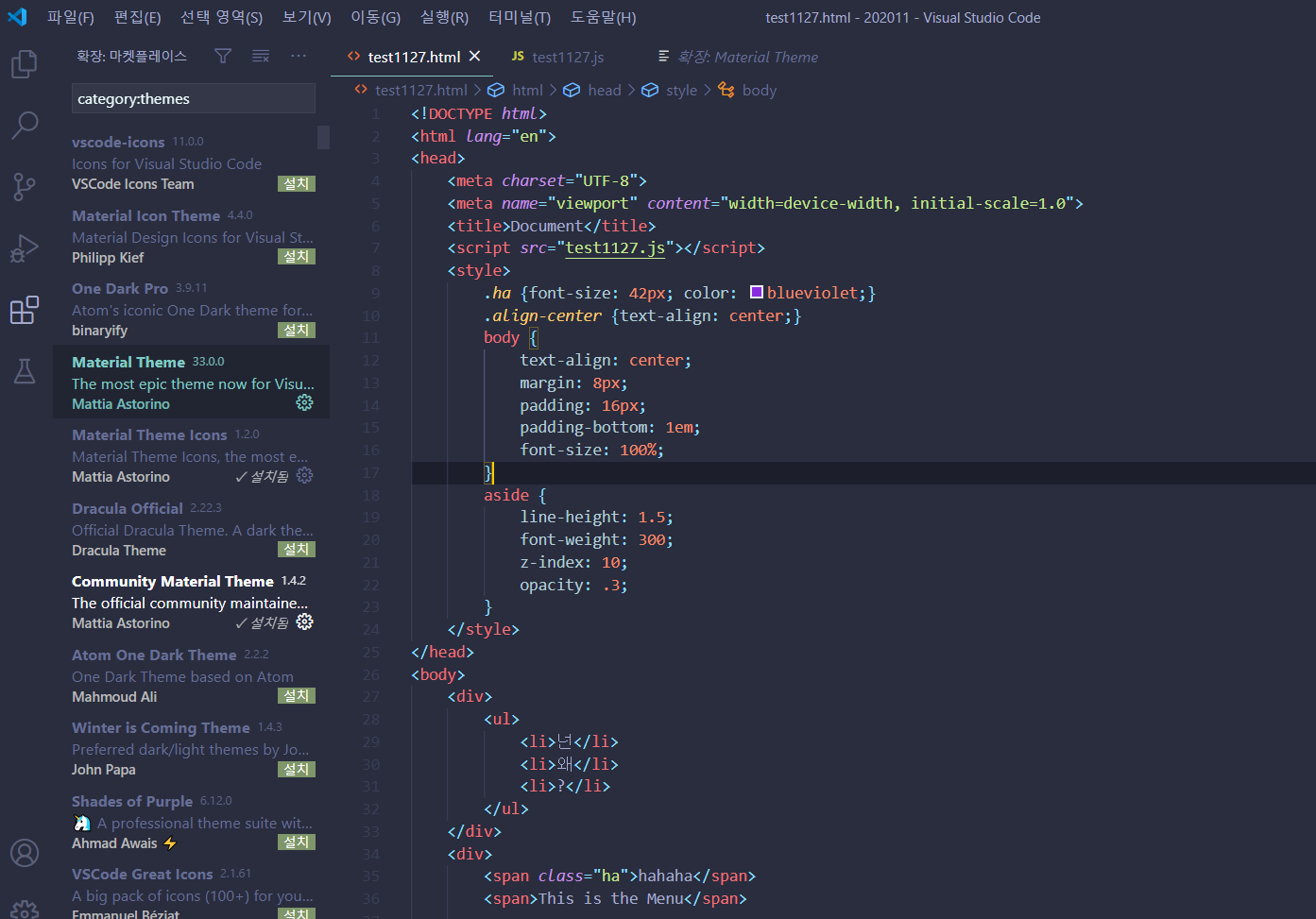
Task: Open the 실행(R) menu
Action: click(444, 17)
